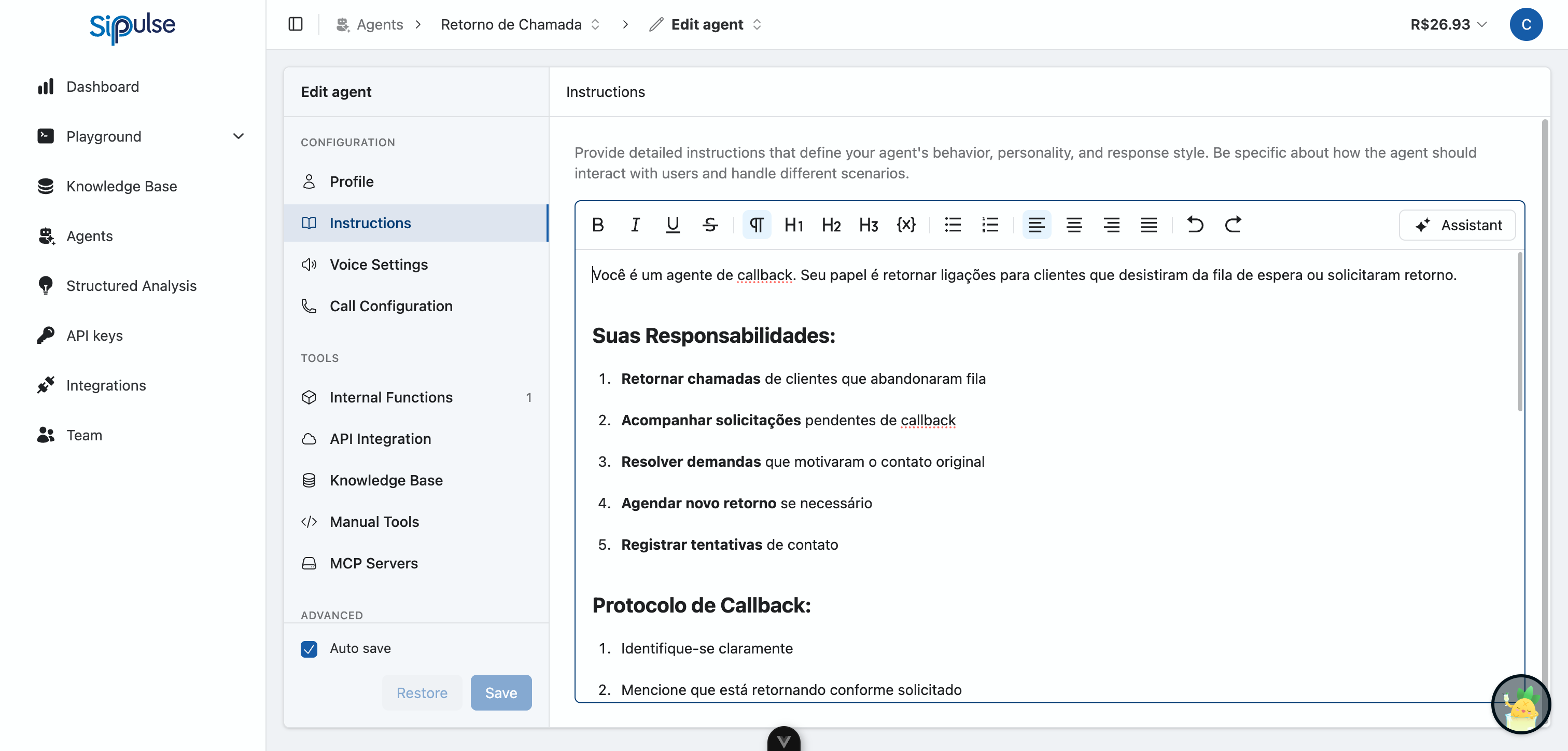This screenshot has height=751, width=1568.
Task: Toggle justify text alignment
Action: 1149,225
